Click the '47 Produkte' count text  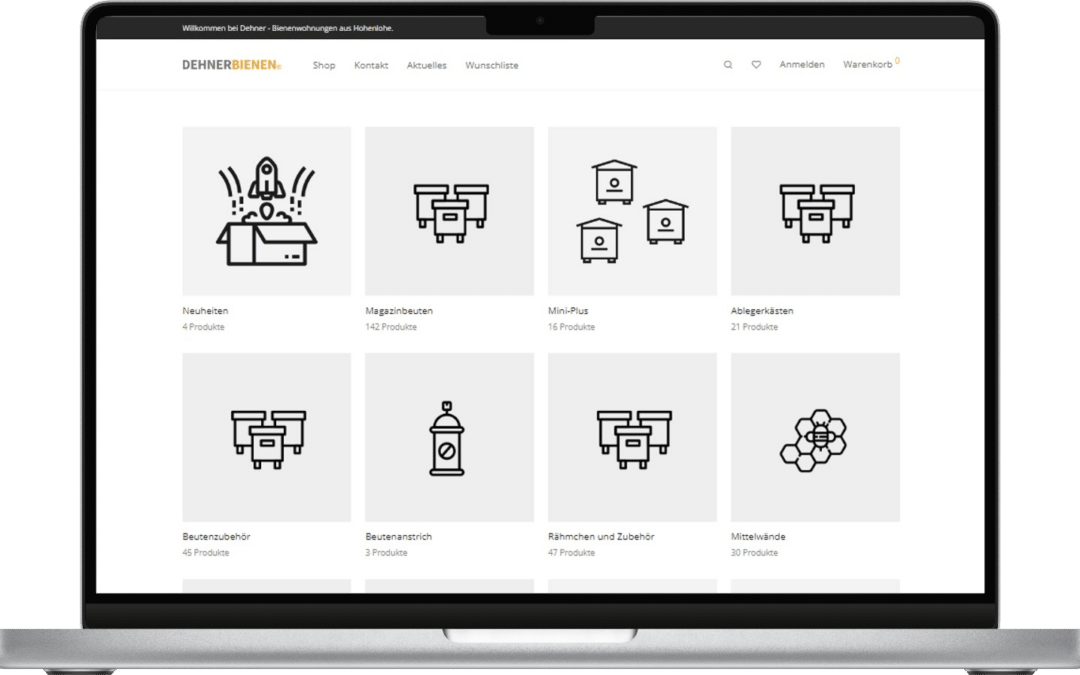(572, 553)
